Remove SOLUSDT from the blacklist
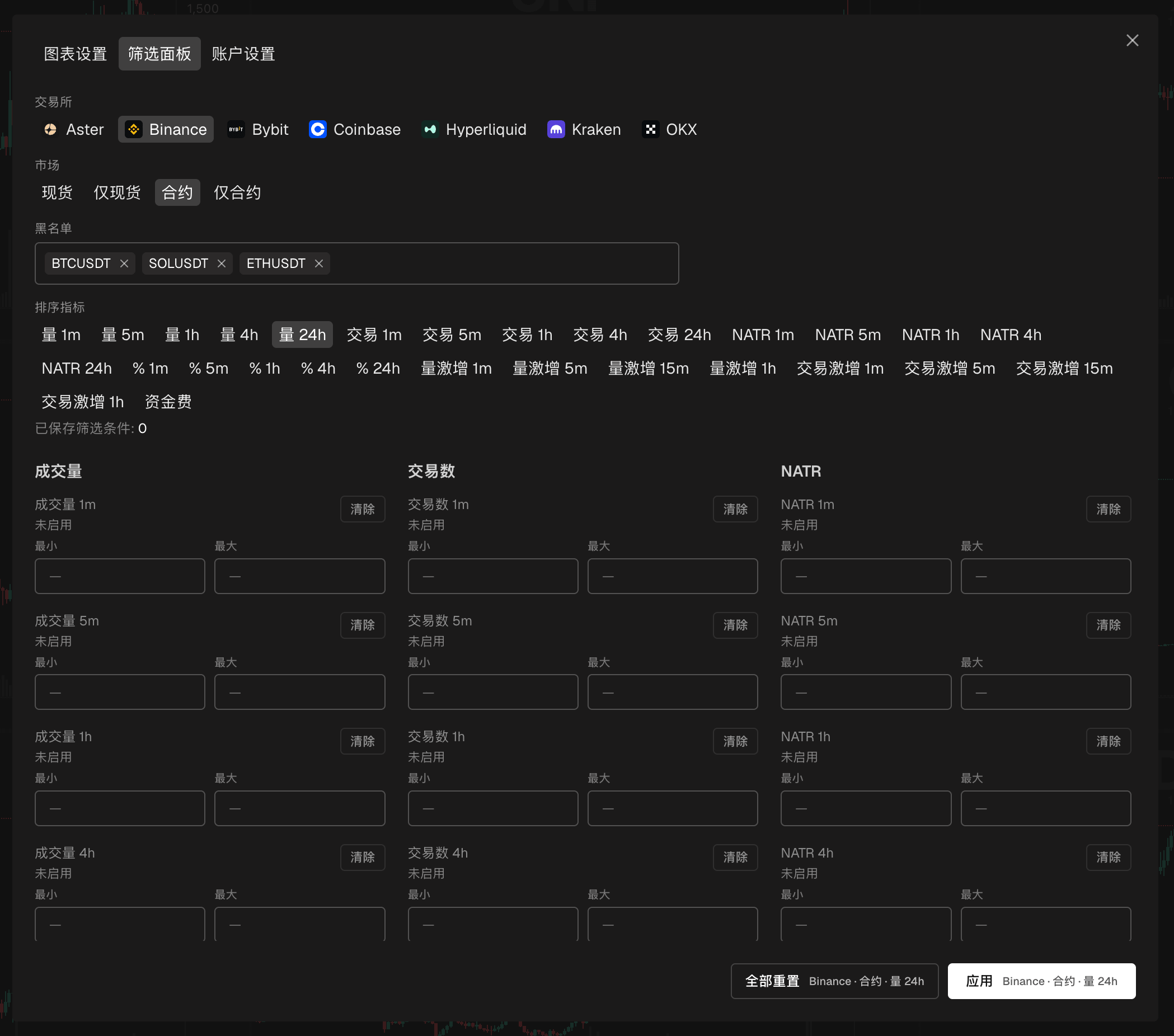 tap(222, 263)
